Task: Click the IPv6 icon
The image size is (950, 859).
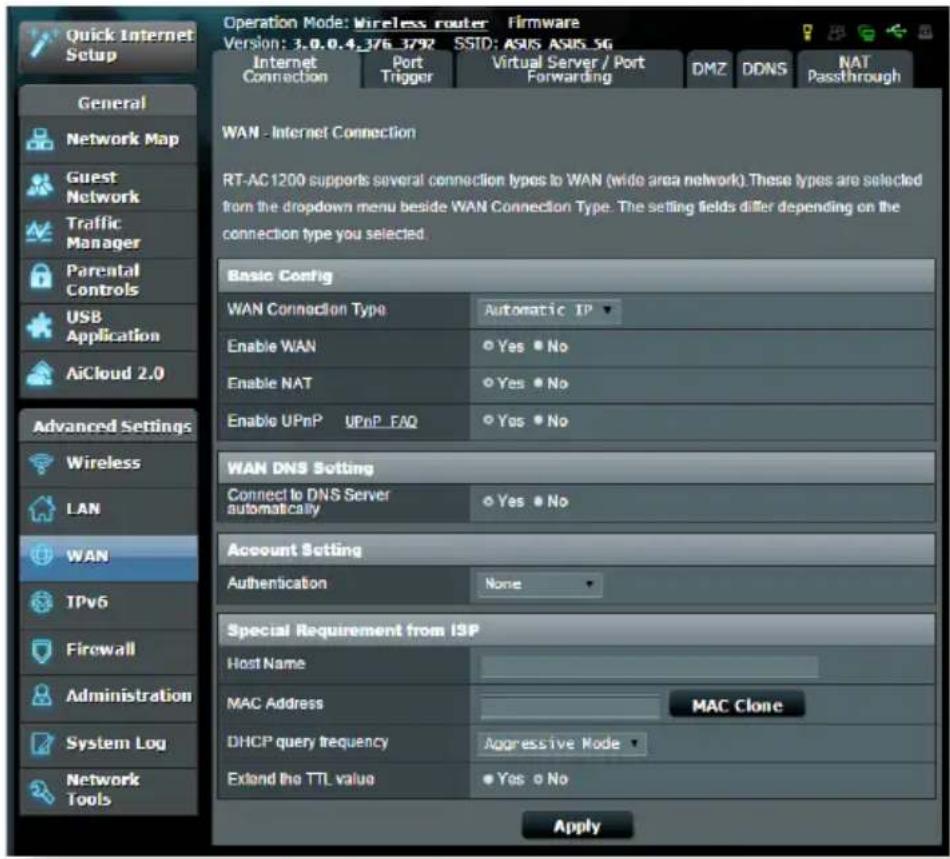Action: click(41, 602)
